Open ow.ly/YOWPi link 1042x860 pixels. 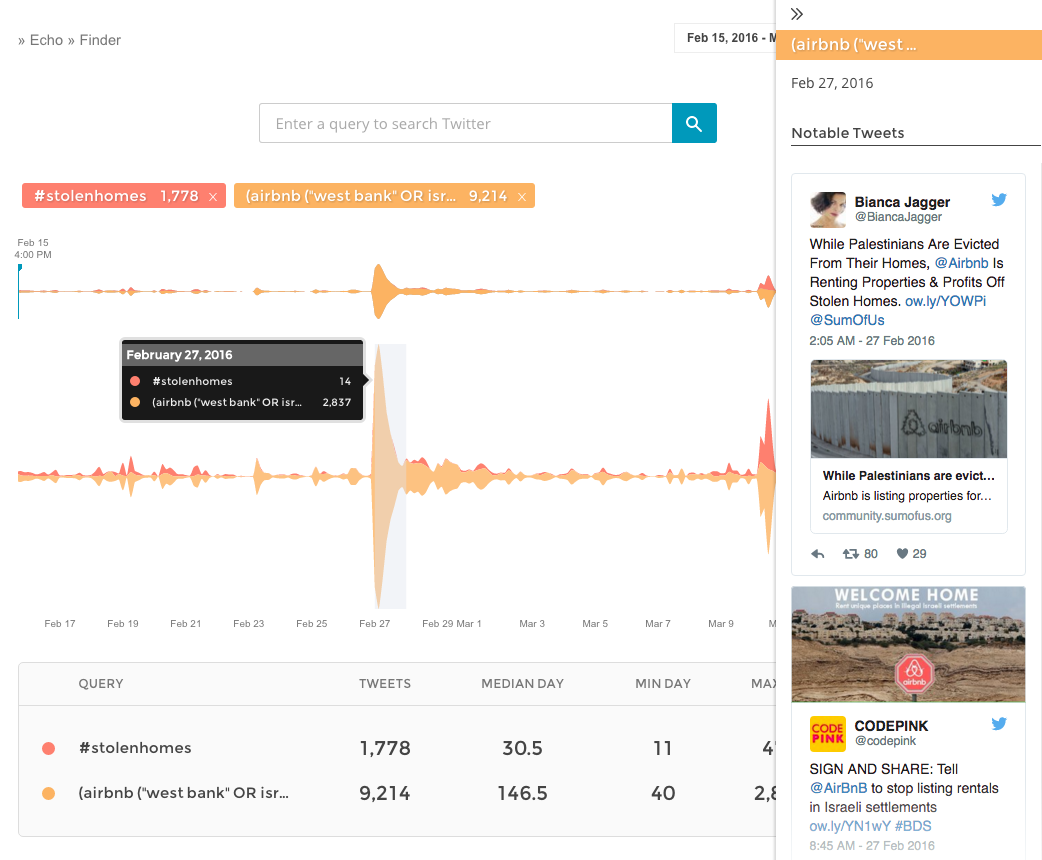click(946, 301)
